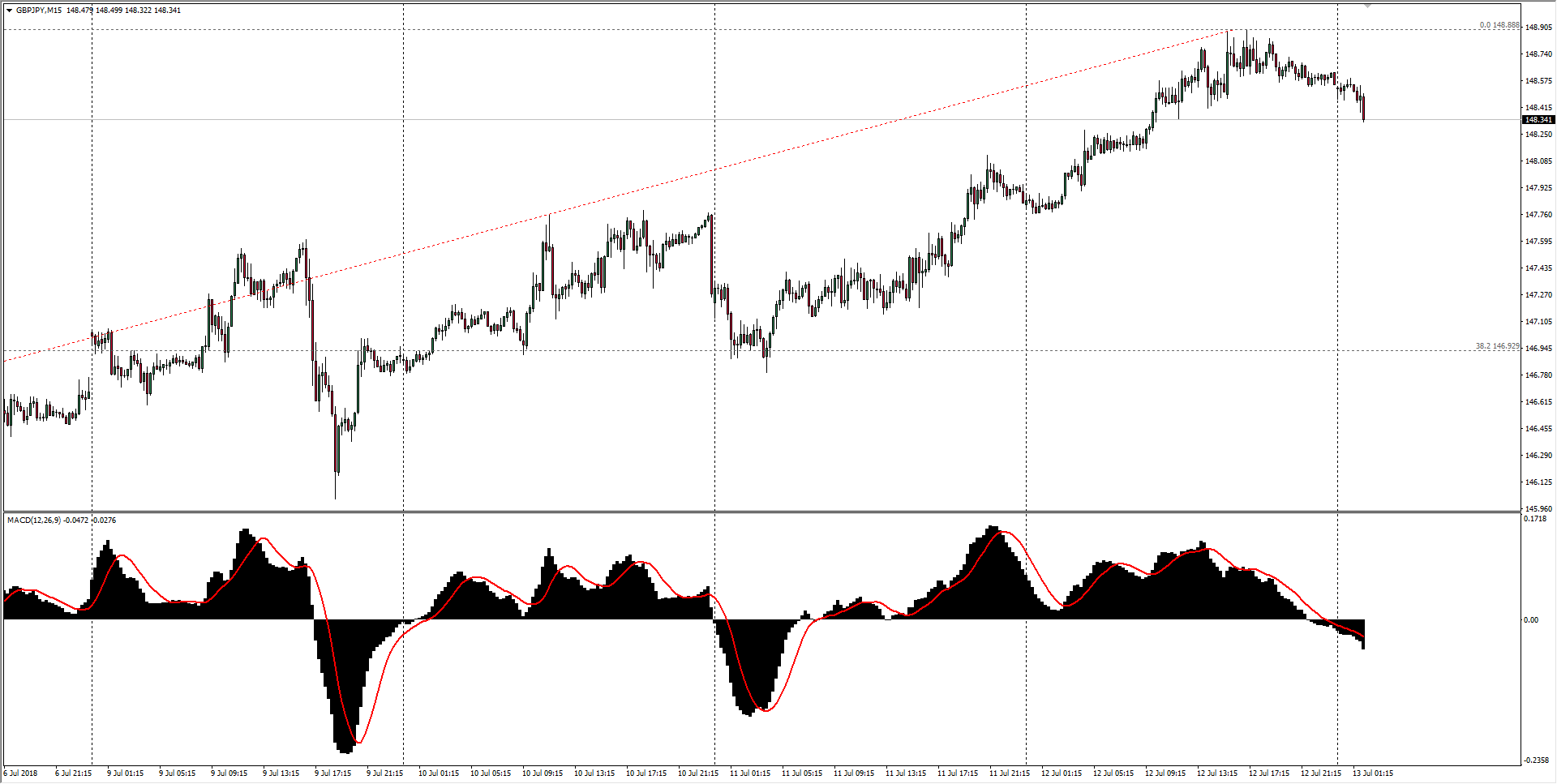
Task: Click the 147.270 price scale label
Action: click(1538, 295)
